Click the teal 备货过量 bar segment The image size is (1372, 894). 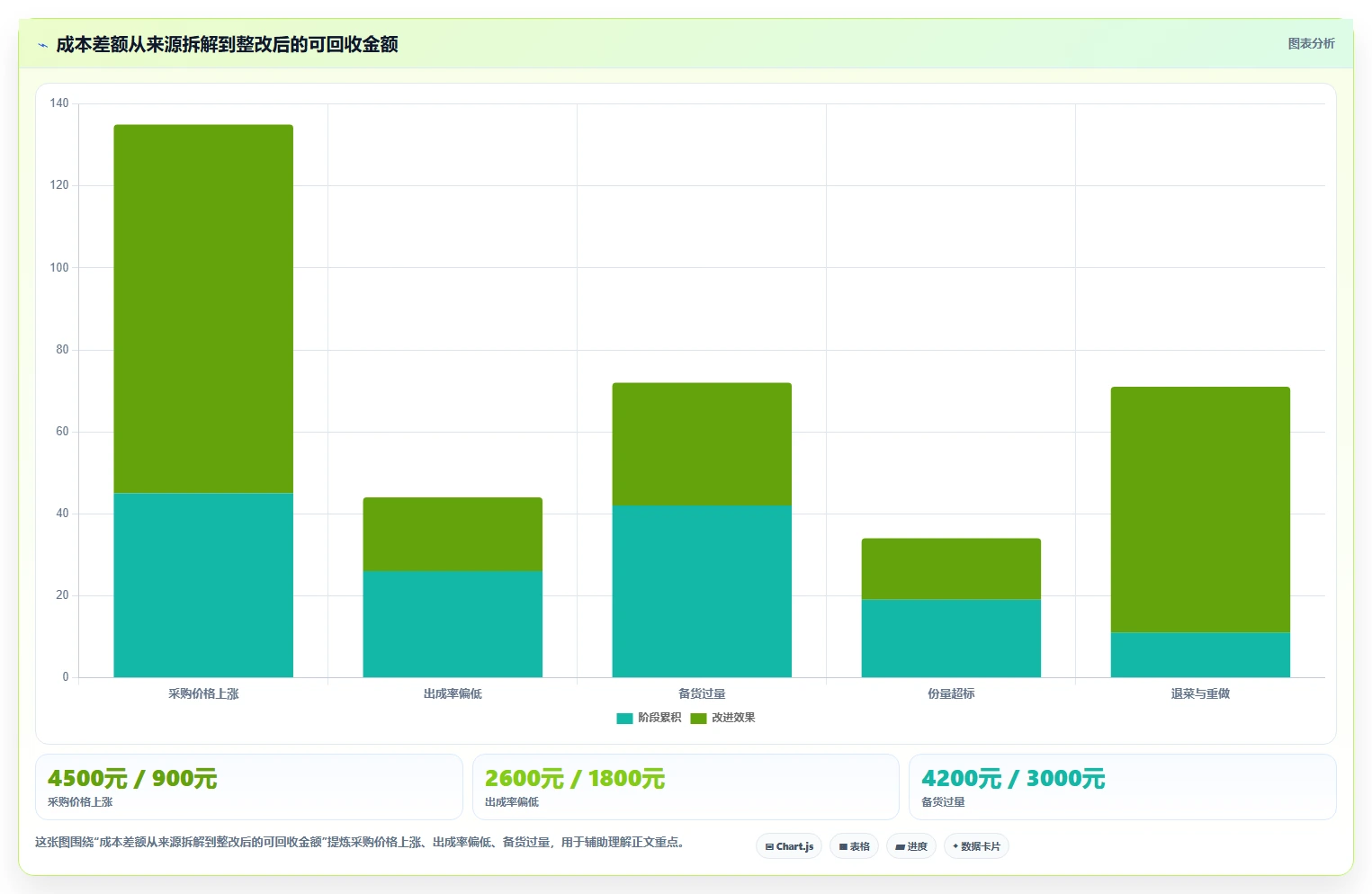pyautogui.click(x=702, y=591)
